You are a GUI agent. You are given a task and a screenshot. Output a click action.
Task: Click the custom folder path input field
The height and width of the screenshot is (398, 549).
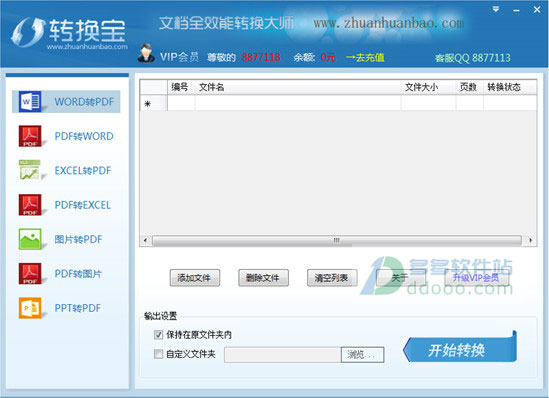(283, 355)
